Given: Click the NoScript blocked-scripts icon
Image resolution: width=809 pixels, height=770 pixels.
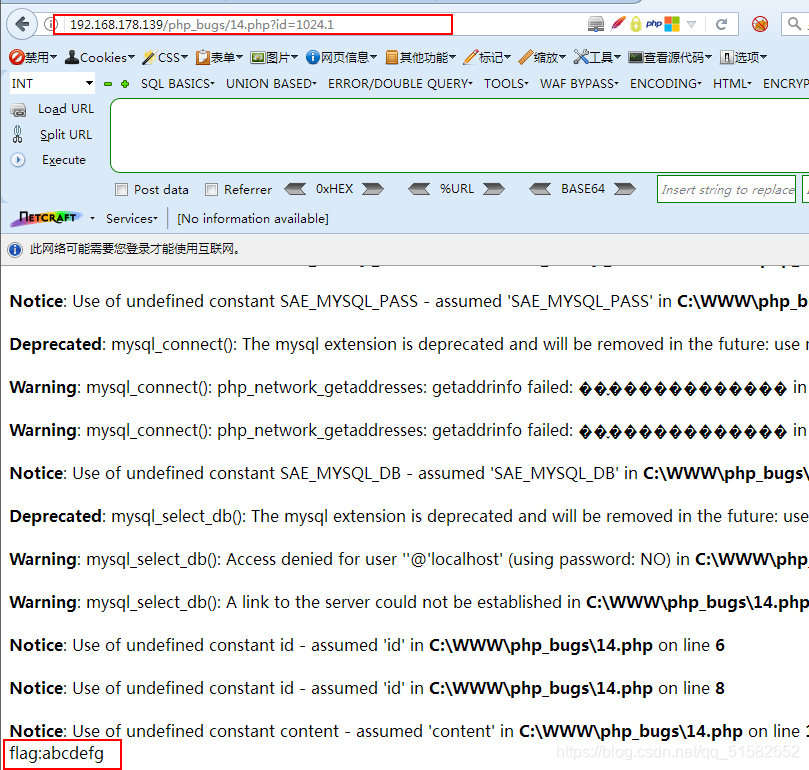Looking at the screenshot, I should coord(760,24).
